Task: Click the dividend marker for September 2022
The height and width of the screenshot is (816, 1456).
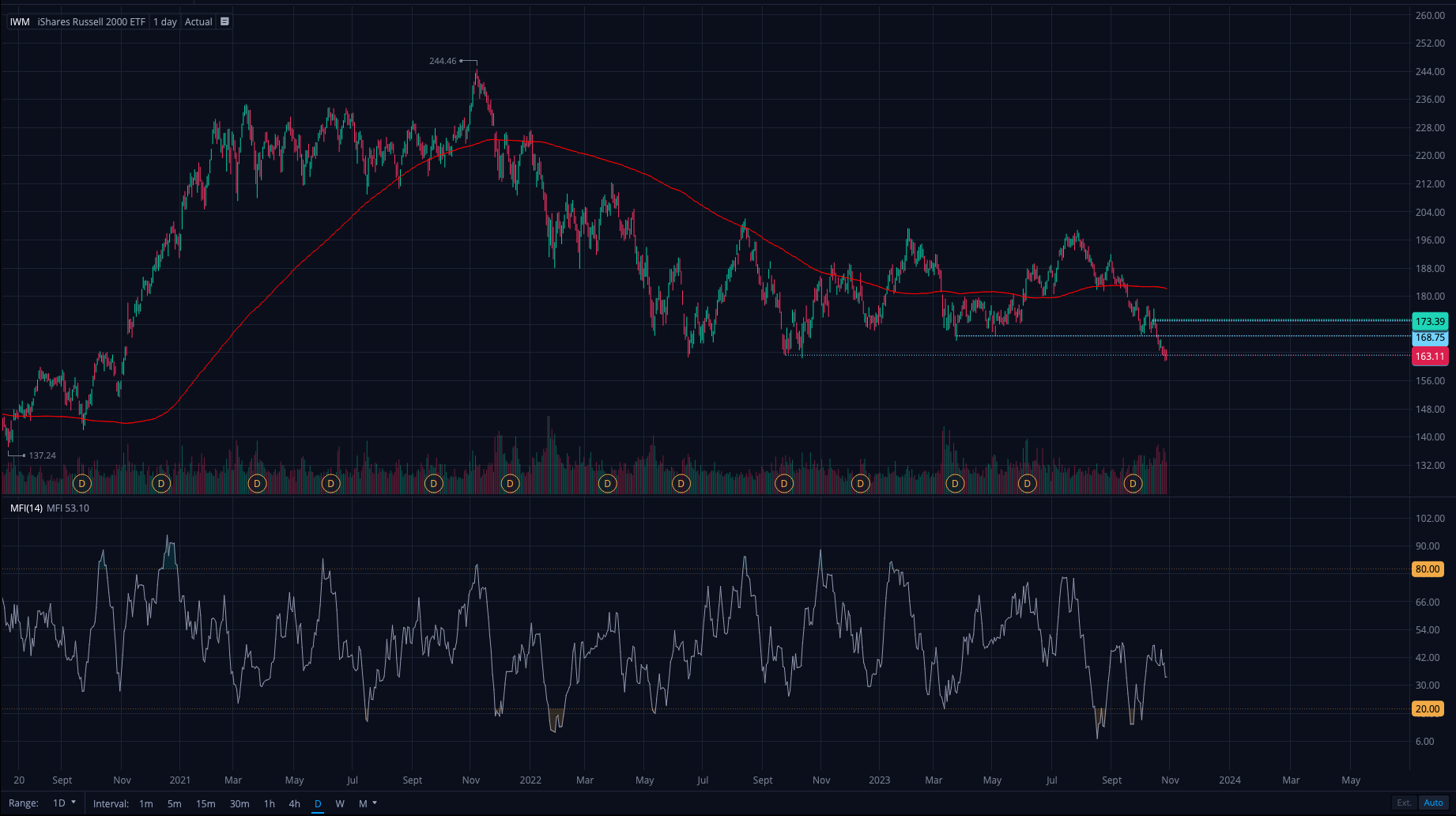Action: [x=783, y=483]
